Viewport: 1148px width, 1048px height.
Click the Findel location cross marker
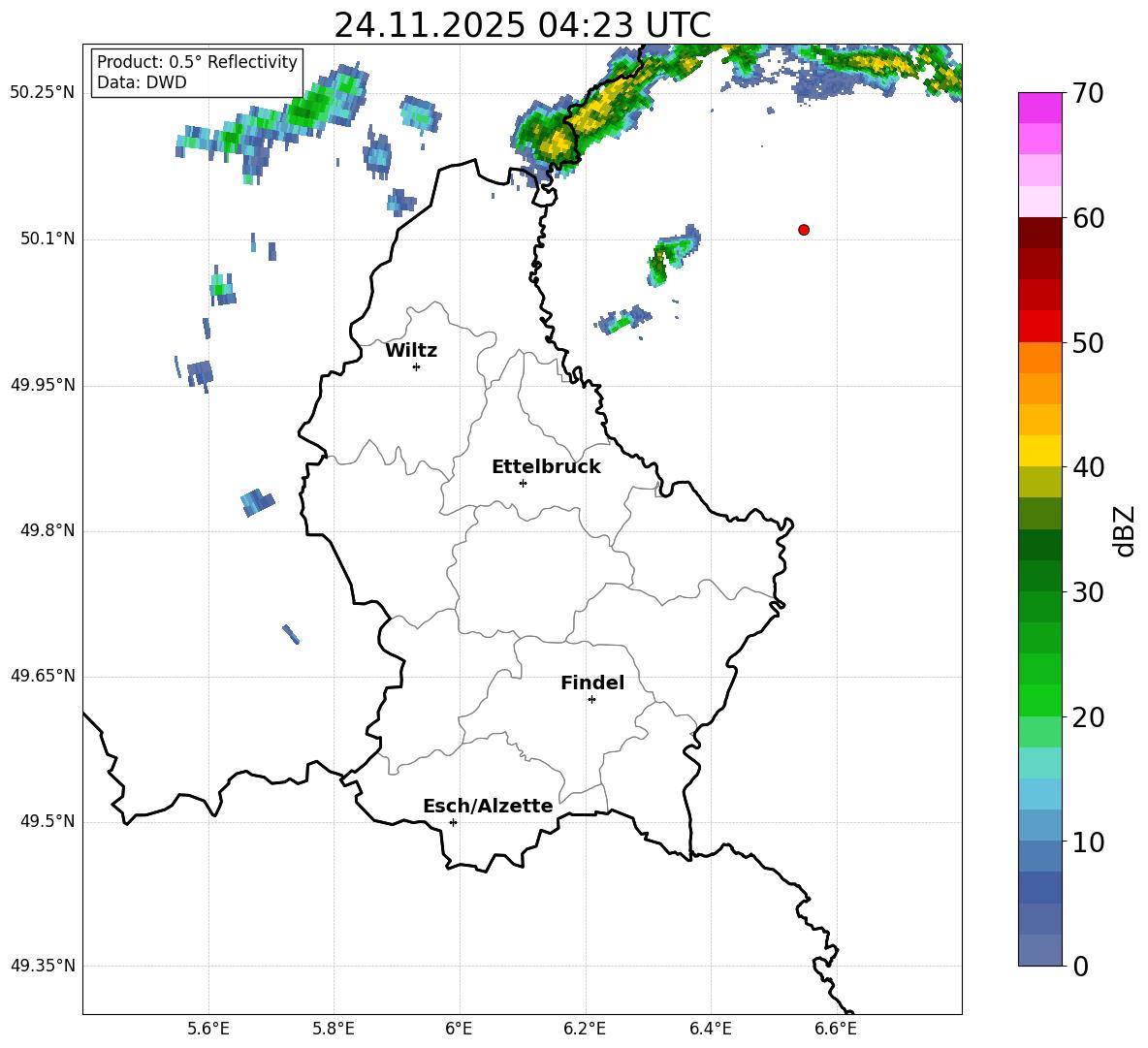click(x=591, y=699)
